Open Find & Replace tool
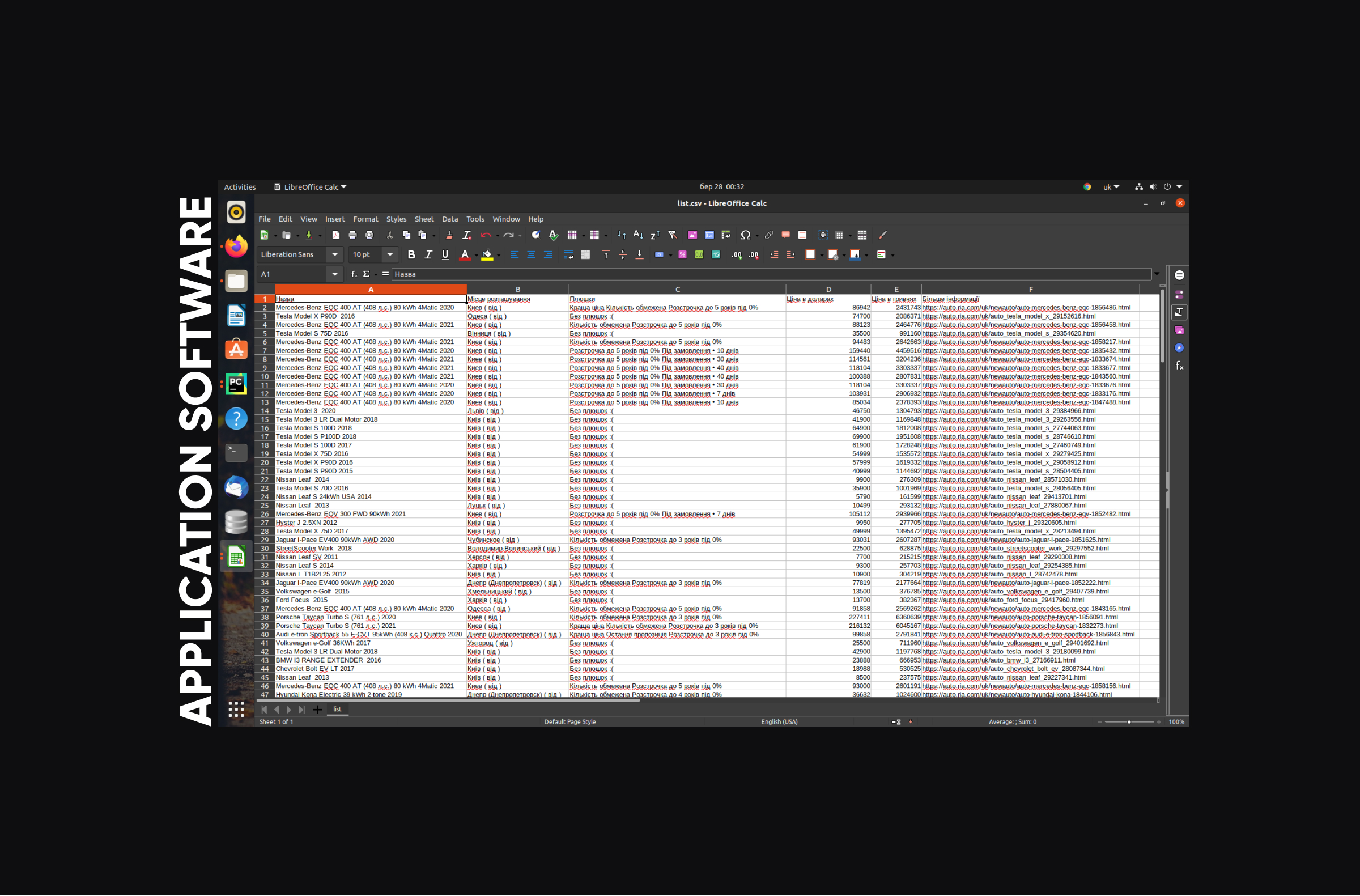This screenshot has height=896, width=1360. click(x=536, y=235)
